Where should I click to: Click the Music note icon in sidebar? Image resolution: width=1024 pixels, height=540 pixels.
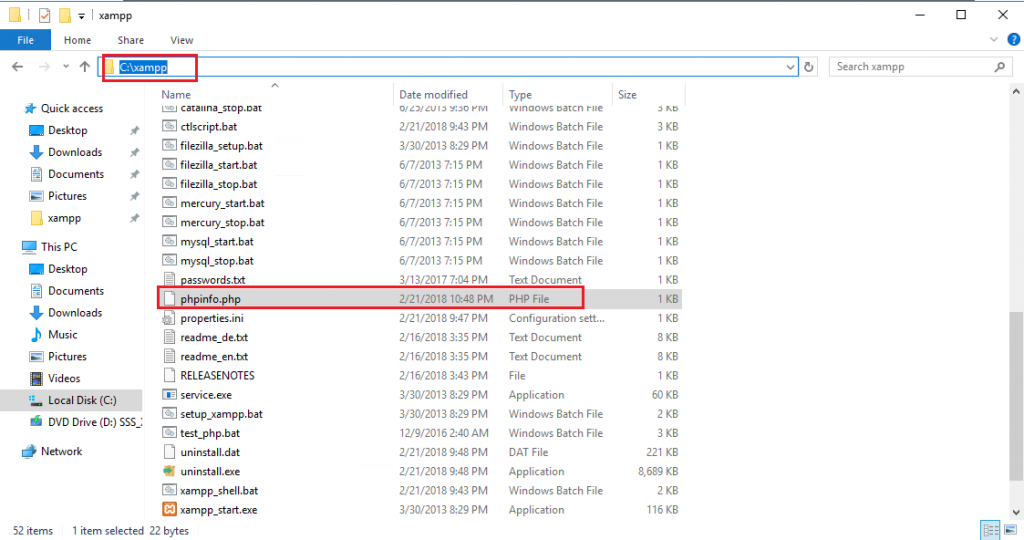[37, 334]
